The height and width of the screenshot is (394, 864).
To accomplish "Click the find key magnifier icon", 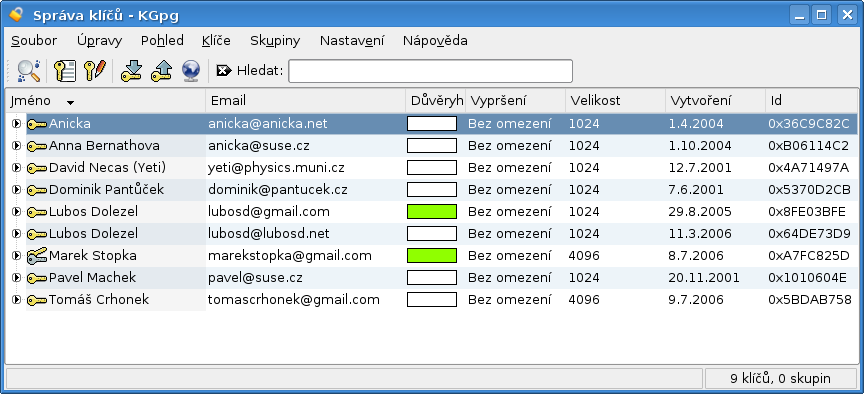I will [29, 71].
